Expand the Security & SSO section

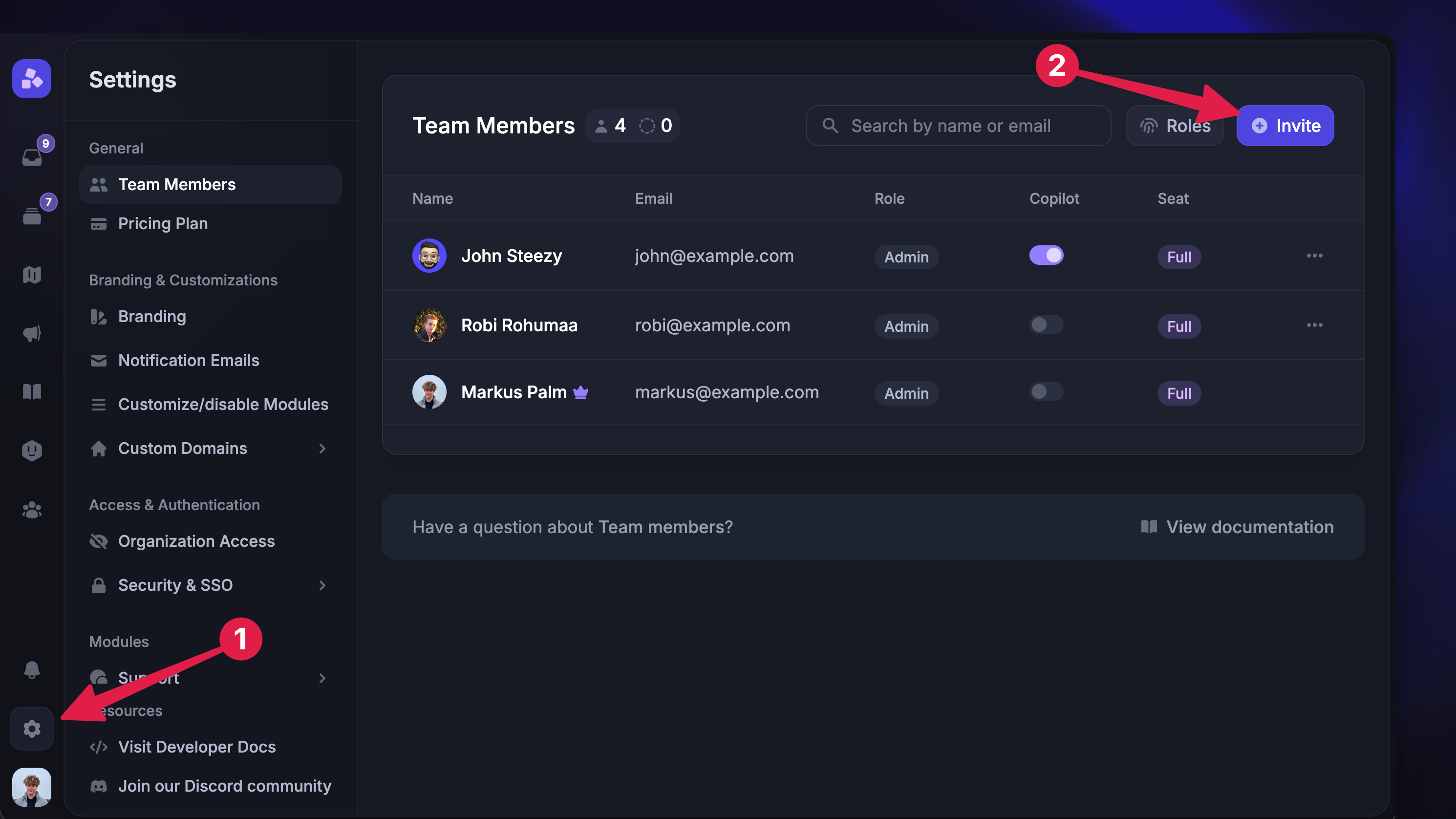322,585
